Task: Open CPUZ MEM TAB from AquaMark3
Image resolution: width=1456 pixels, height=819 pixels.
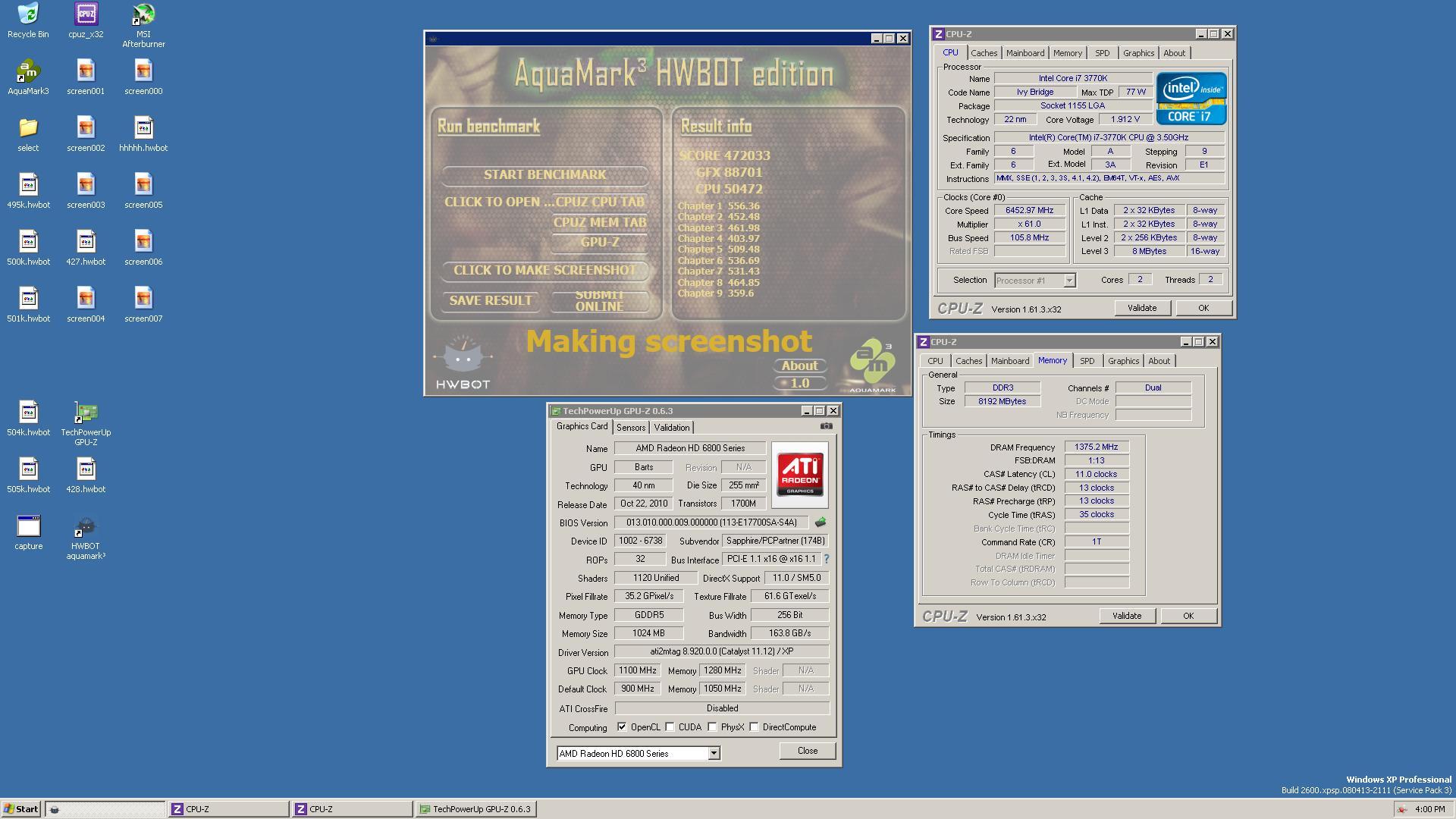Action: pos(599,222)
